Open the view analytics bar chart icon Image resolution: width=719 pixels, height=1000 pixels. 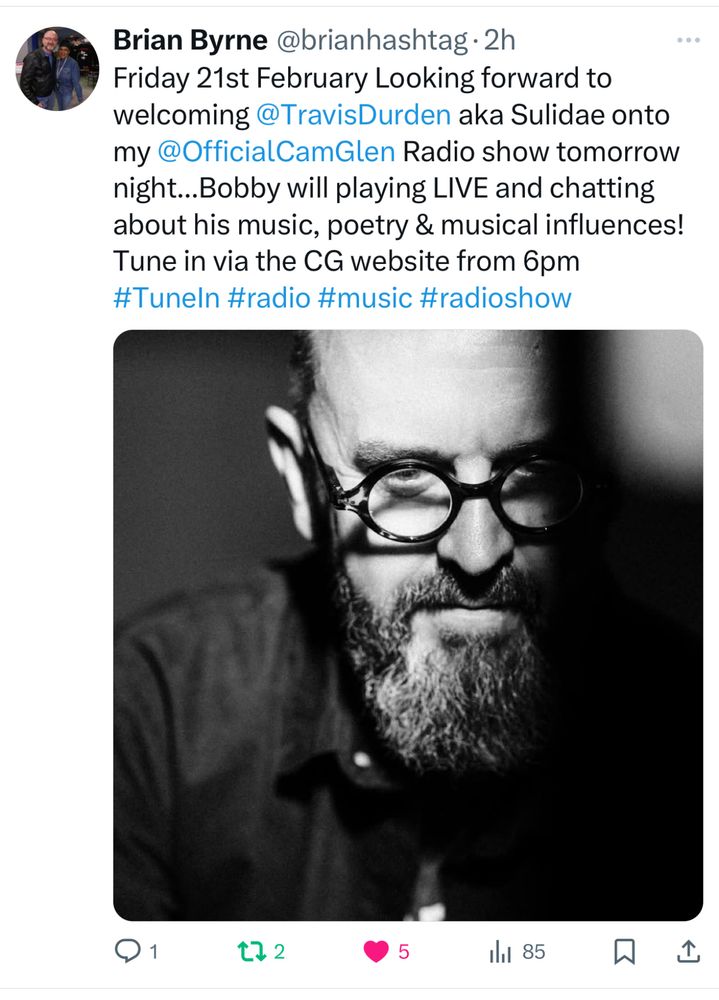pos(500,952)
